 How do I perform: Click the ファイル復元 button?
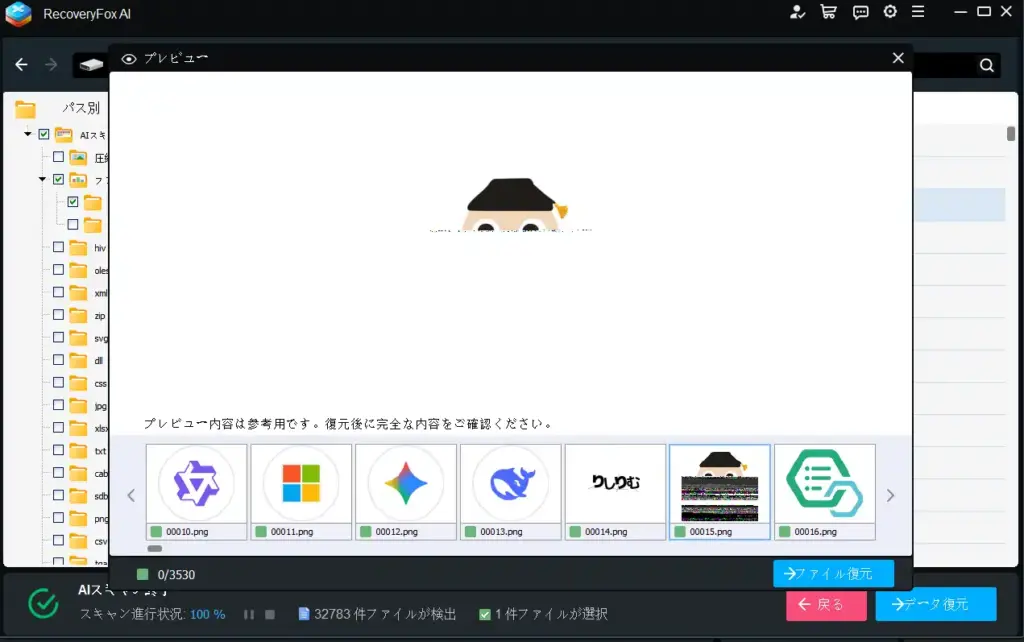coord(833,573)
